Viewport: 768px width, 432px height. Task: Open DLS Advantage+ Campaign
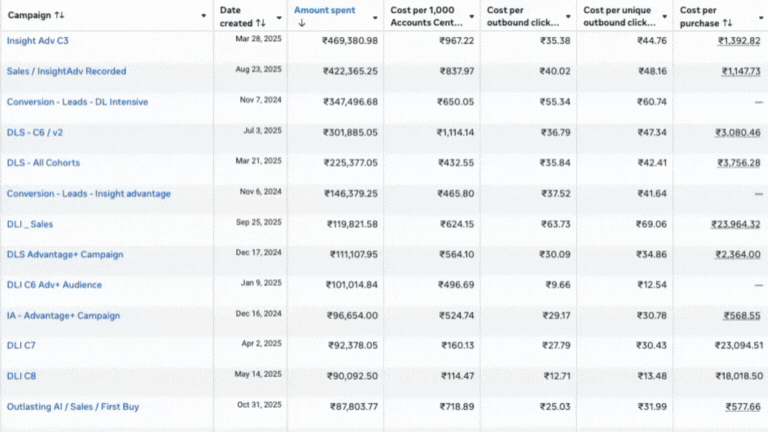[x=65, y=255]
